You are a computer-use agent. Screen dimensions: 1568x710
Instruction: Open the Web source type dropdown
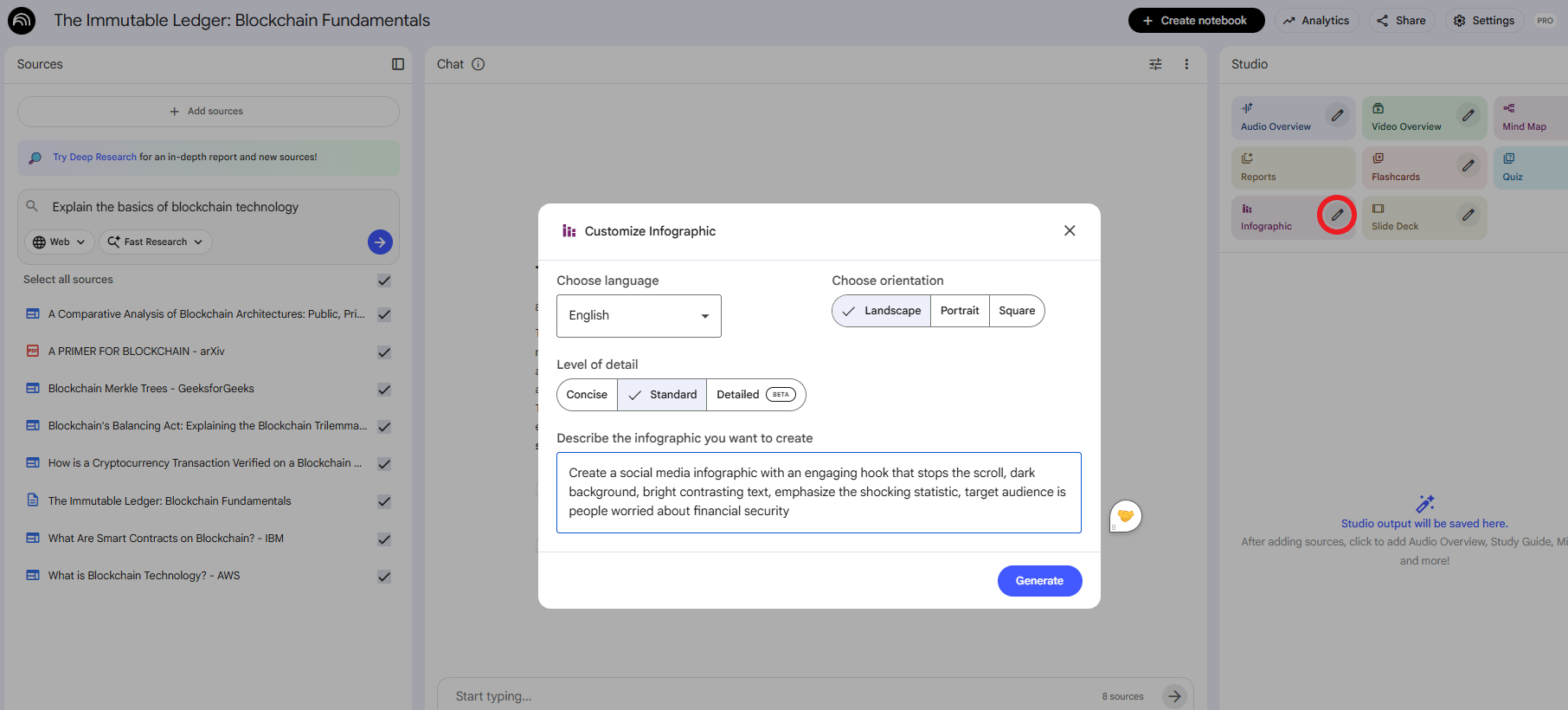60,242
